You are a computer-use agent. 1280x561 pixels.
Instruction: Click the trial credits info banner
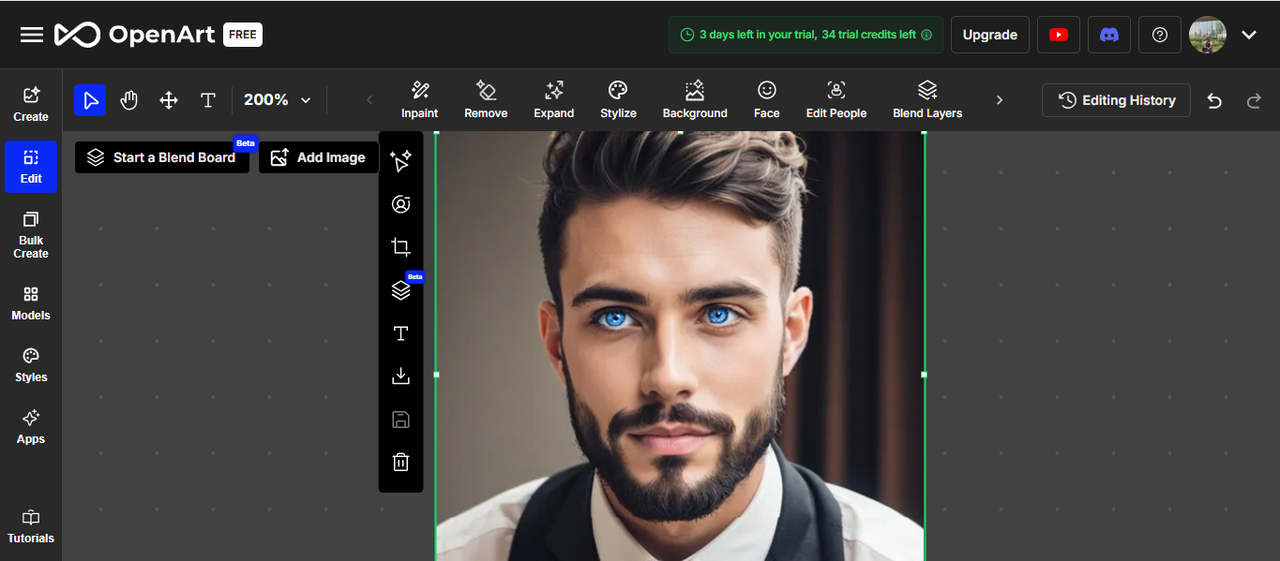(805, 35)
